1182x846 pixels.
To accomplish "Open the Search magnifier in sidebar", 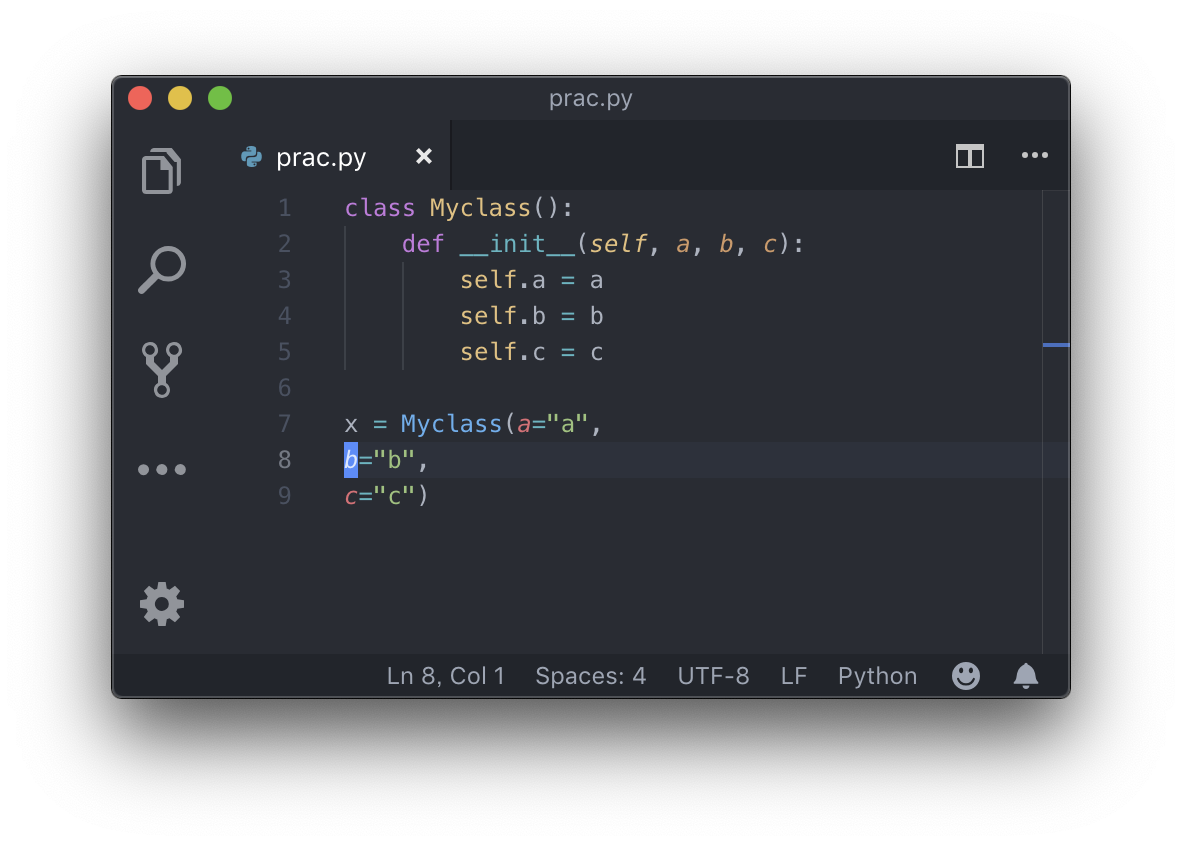I will click(x=161, y=270).
